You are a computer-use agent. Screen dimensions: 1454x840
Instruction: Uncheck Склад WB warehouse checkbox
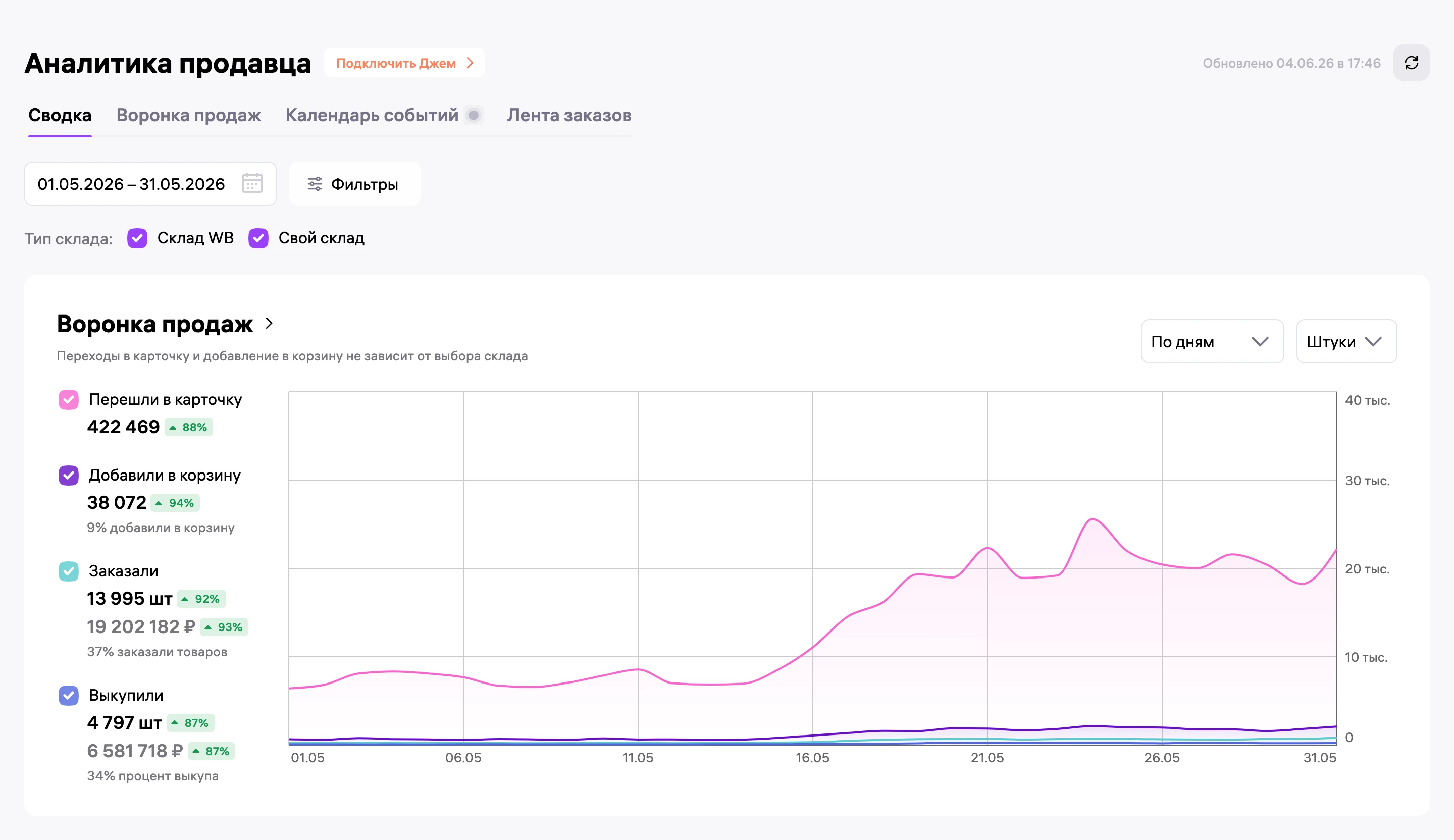pos(137,238)
